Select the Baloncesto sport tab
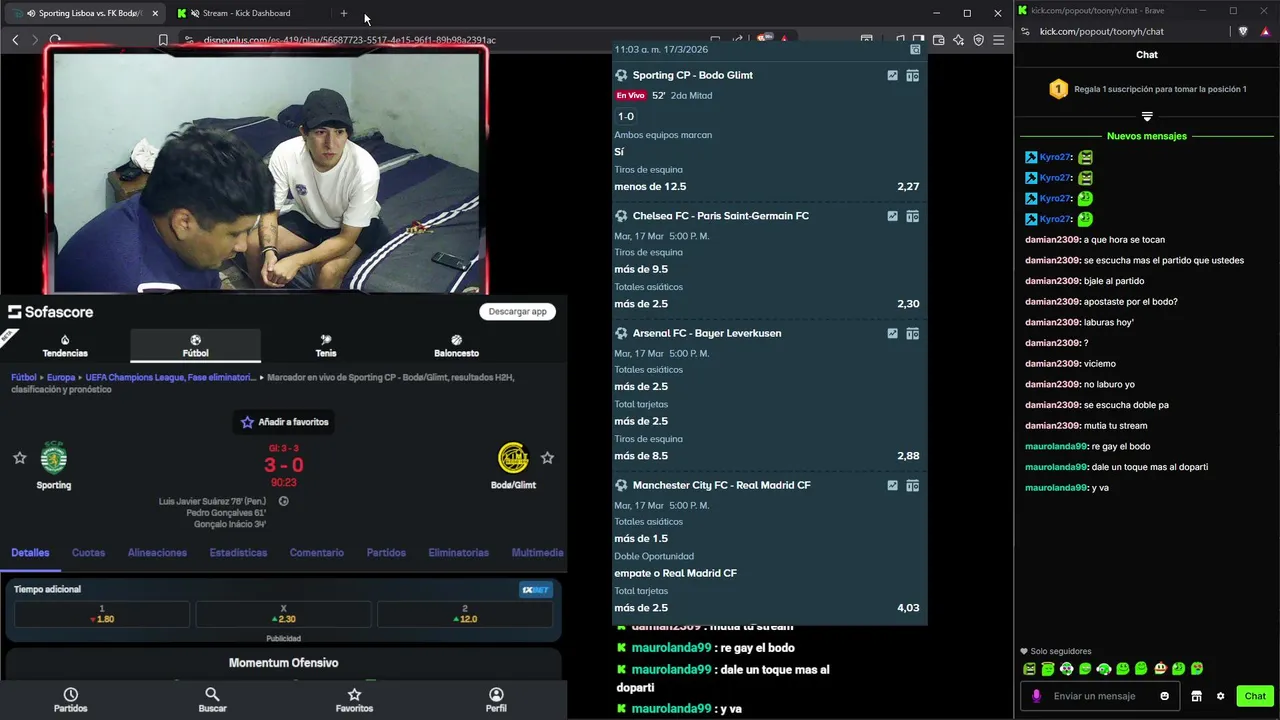Viewport: 1280px width, 720px height. click(x=456, y=346)
